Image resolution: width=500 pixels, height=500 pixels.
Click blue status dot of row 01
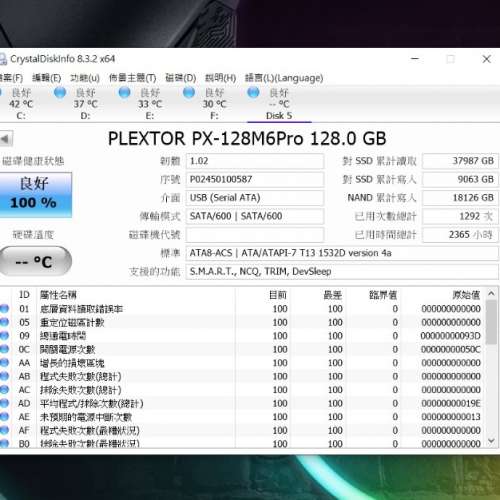[x=4, y=309]
